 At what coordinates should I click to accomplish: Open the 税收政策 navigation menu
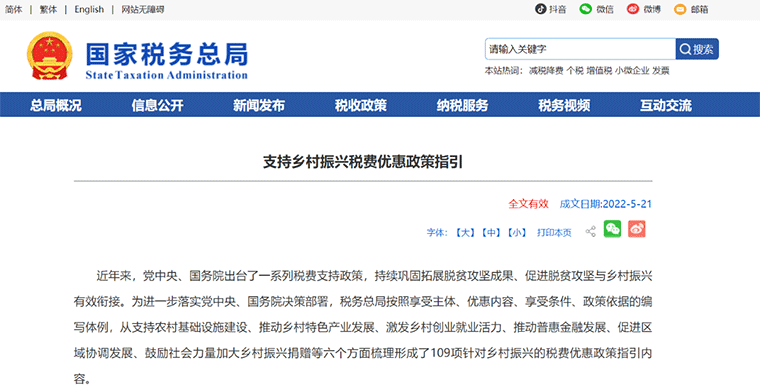[361, 105]
